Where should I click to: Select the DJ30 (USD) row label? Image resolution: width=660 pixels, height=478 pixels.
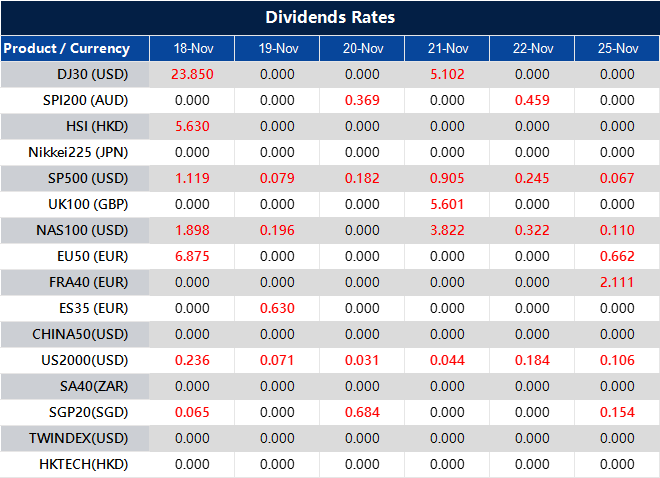[93, 74]
